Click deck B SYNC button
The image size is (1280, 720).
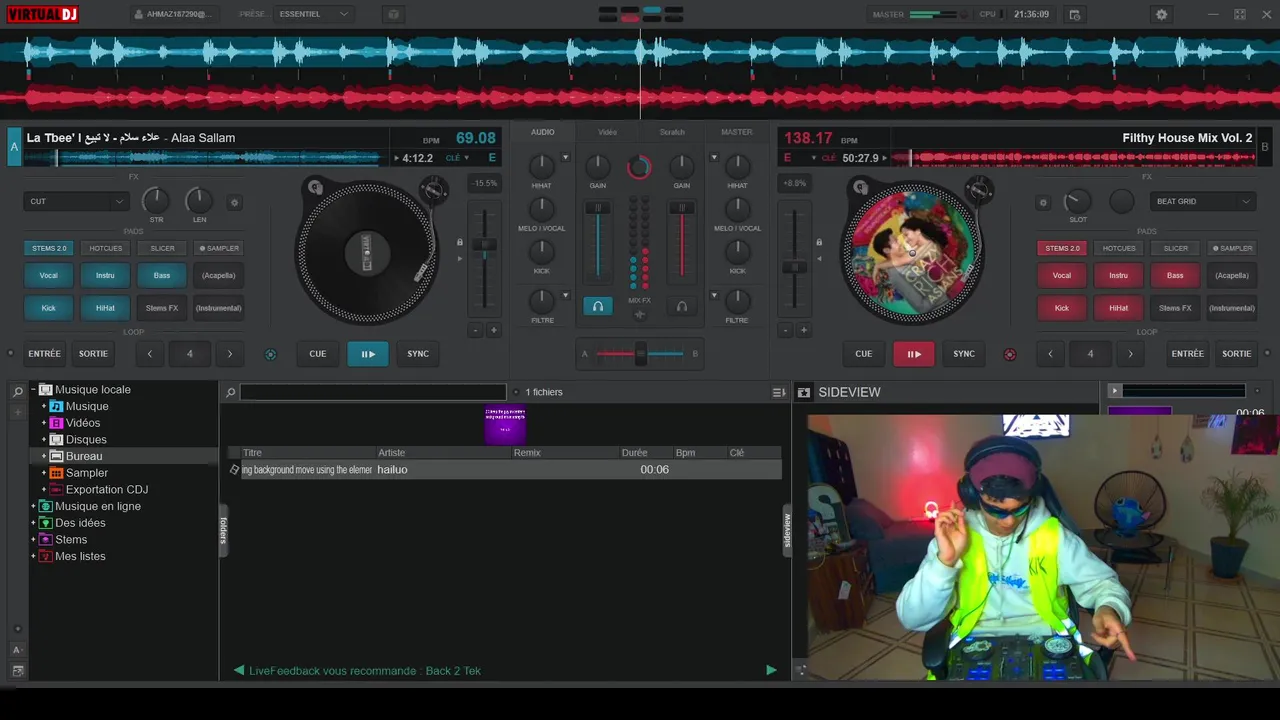pos(964,354)
